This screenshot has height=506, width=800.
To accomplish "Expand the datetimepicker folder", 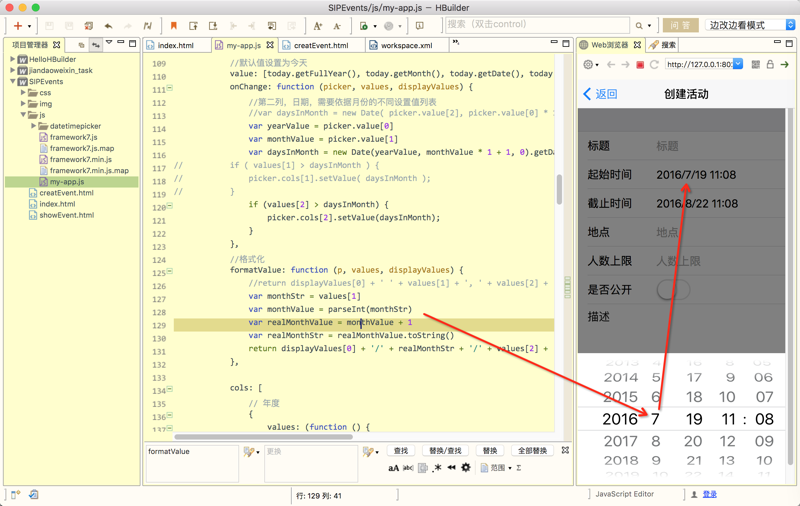I will (33, 125).
